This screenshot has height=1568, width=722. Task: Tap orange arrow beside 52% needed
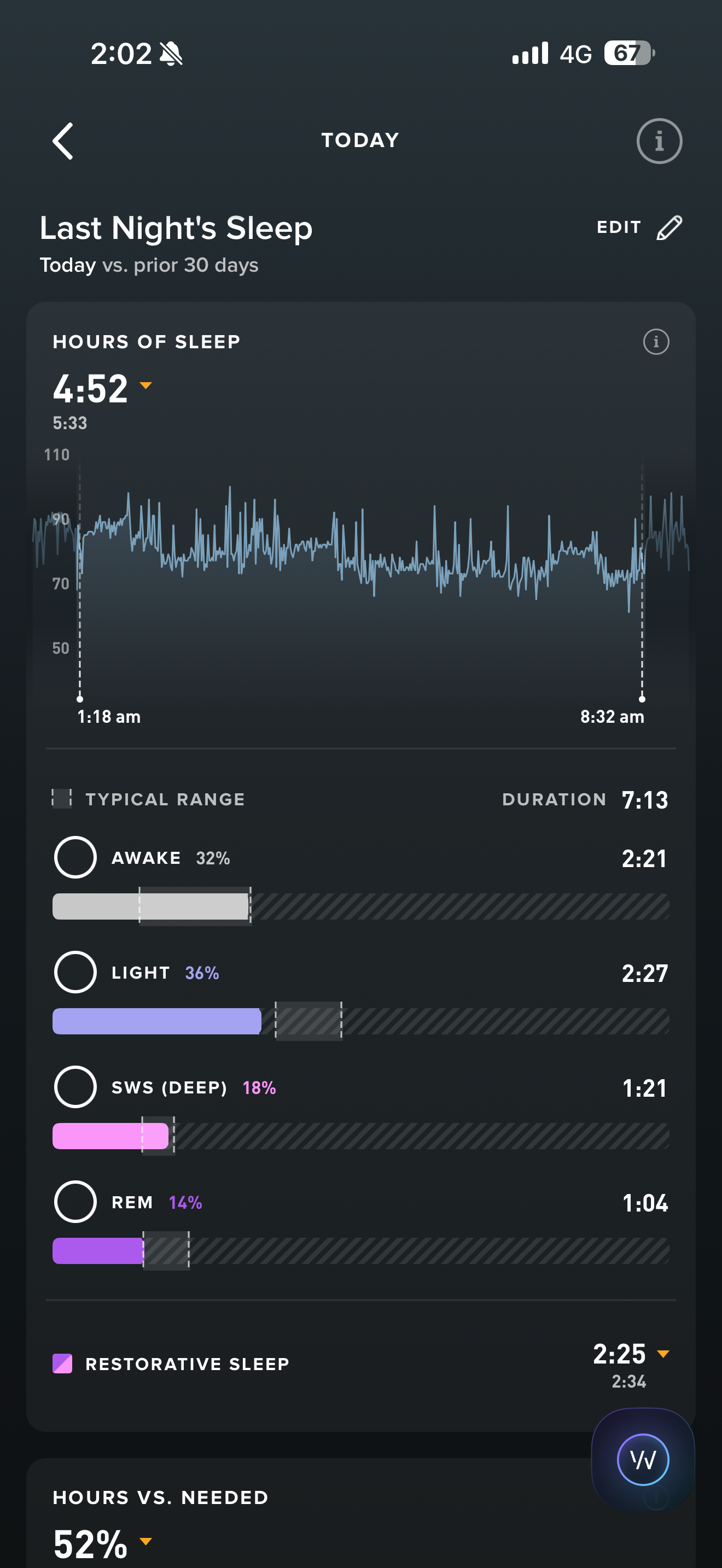coord(145,1541)
